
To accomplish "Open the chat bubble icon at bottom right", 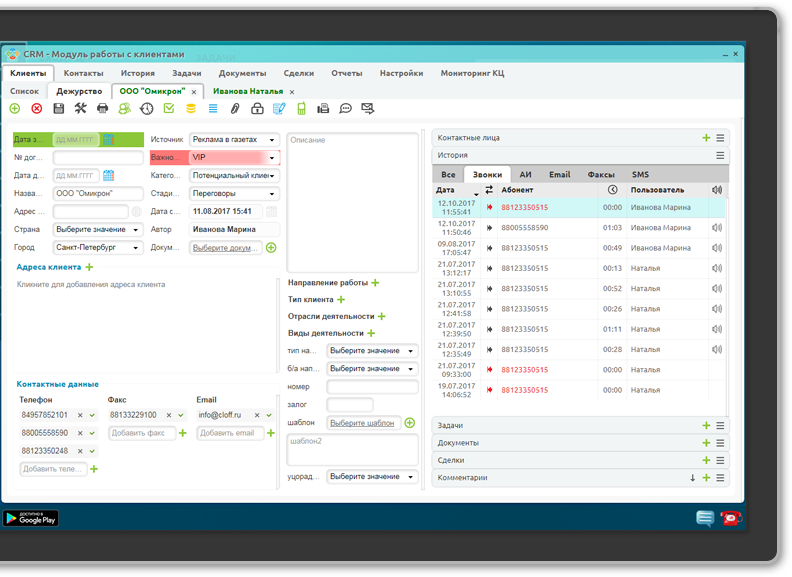I will click(x=705, y=518).
